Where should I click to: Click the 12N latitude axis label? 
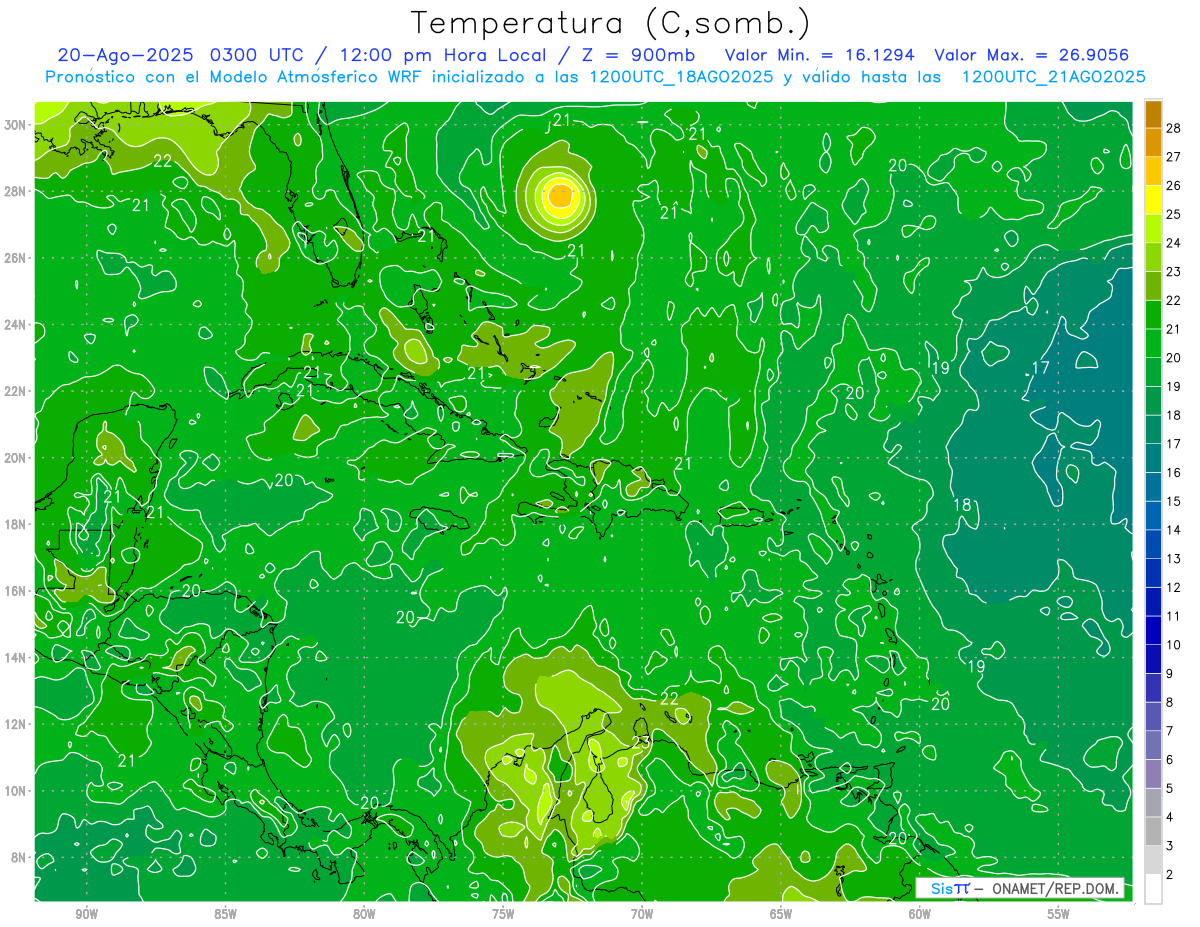coord(17,724)
